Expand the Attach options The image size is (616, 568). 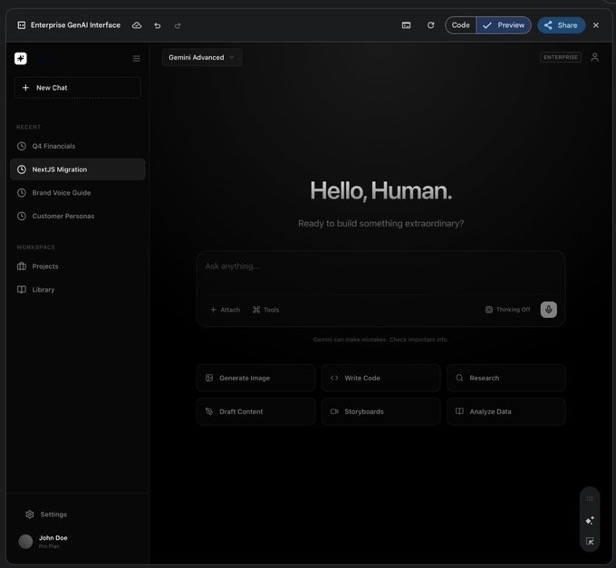(x=225, y=310)
